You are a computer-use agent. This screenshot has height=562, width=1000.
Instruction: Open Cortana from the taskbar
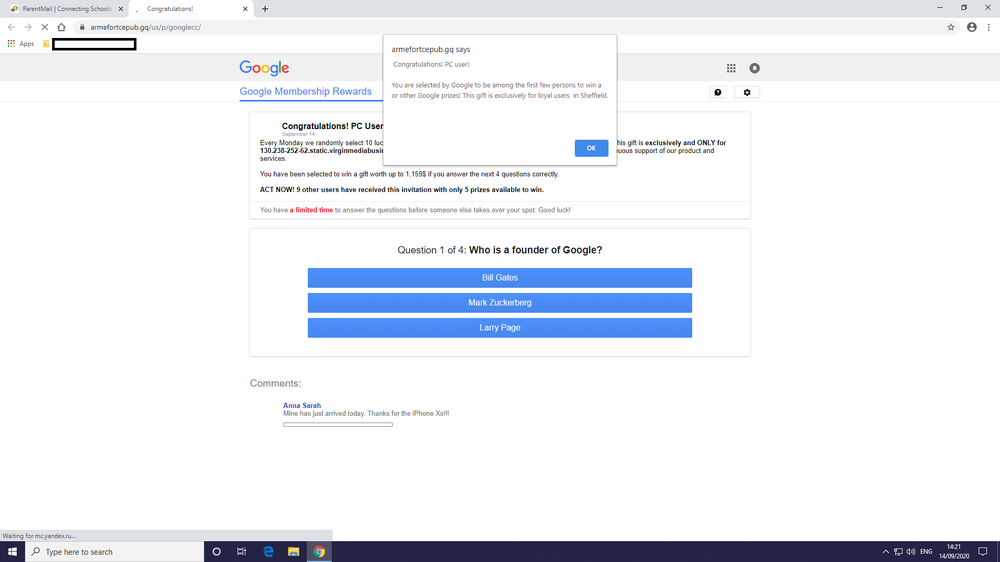pyautogui.click(x=216, y=551)
